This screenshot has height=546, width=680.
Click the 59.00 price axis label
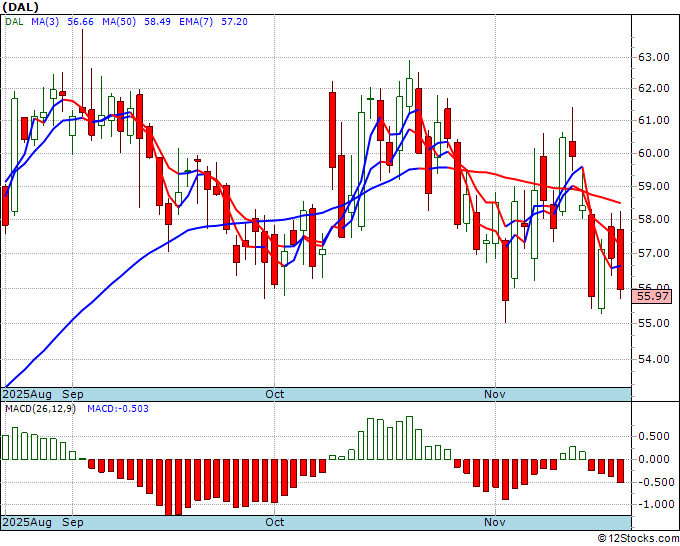654,186
